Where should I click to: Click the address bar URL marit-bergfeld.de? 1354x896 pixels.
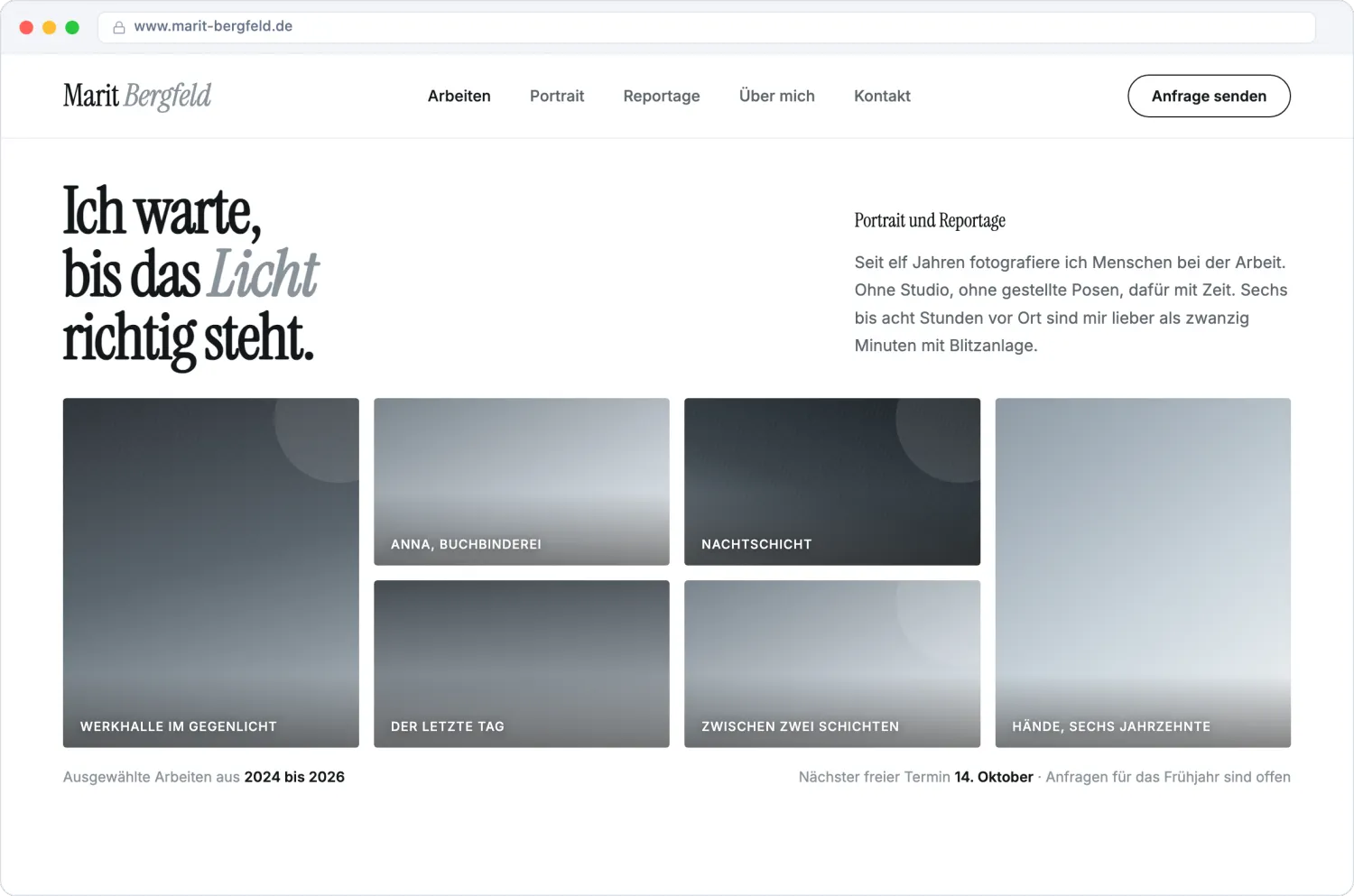point(213,26)
